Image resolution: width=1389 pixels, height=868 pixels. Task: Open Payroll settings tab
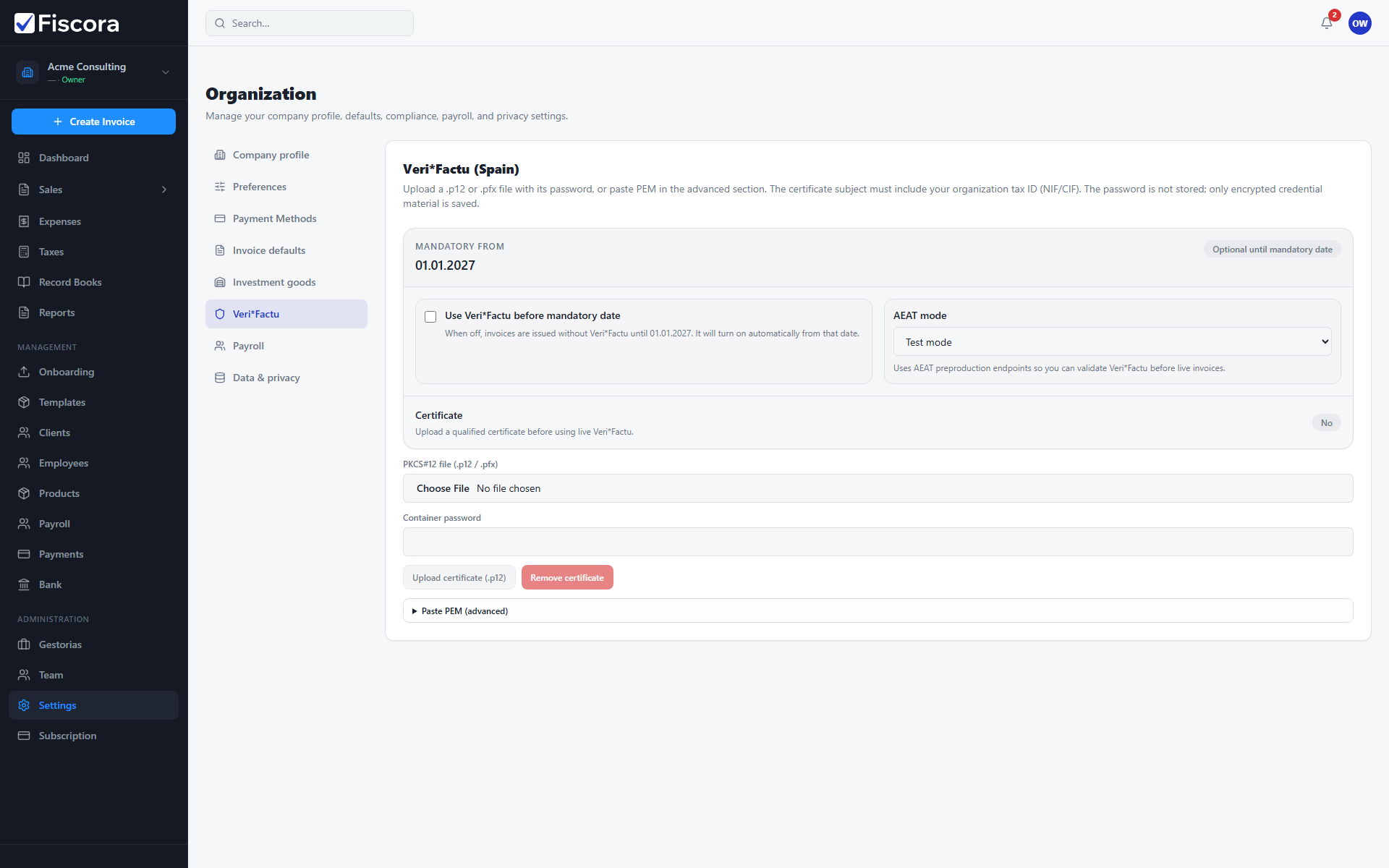click(x=286, y=346)
